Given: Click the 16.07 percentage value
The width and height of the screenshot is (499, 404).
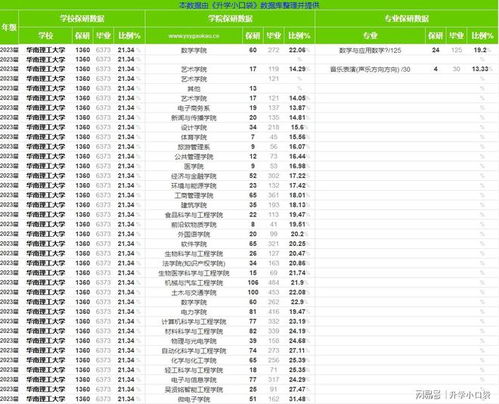Looking at the screenshot, I should click(x=297, y=147).
